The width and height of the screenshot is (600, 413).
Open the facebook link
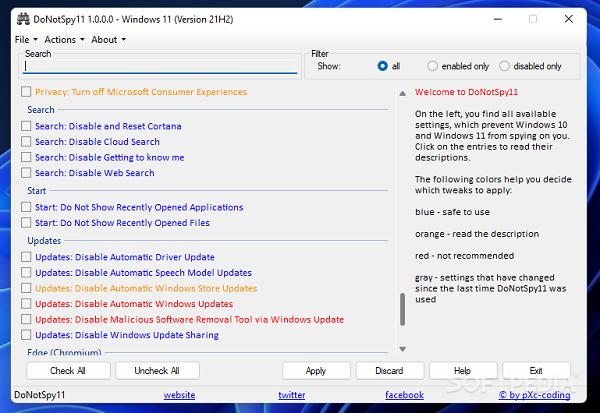tap(404, 395)
